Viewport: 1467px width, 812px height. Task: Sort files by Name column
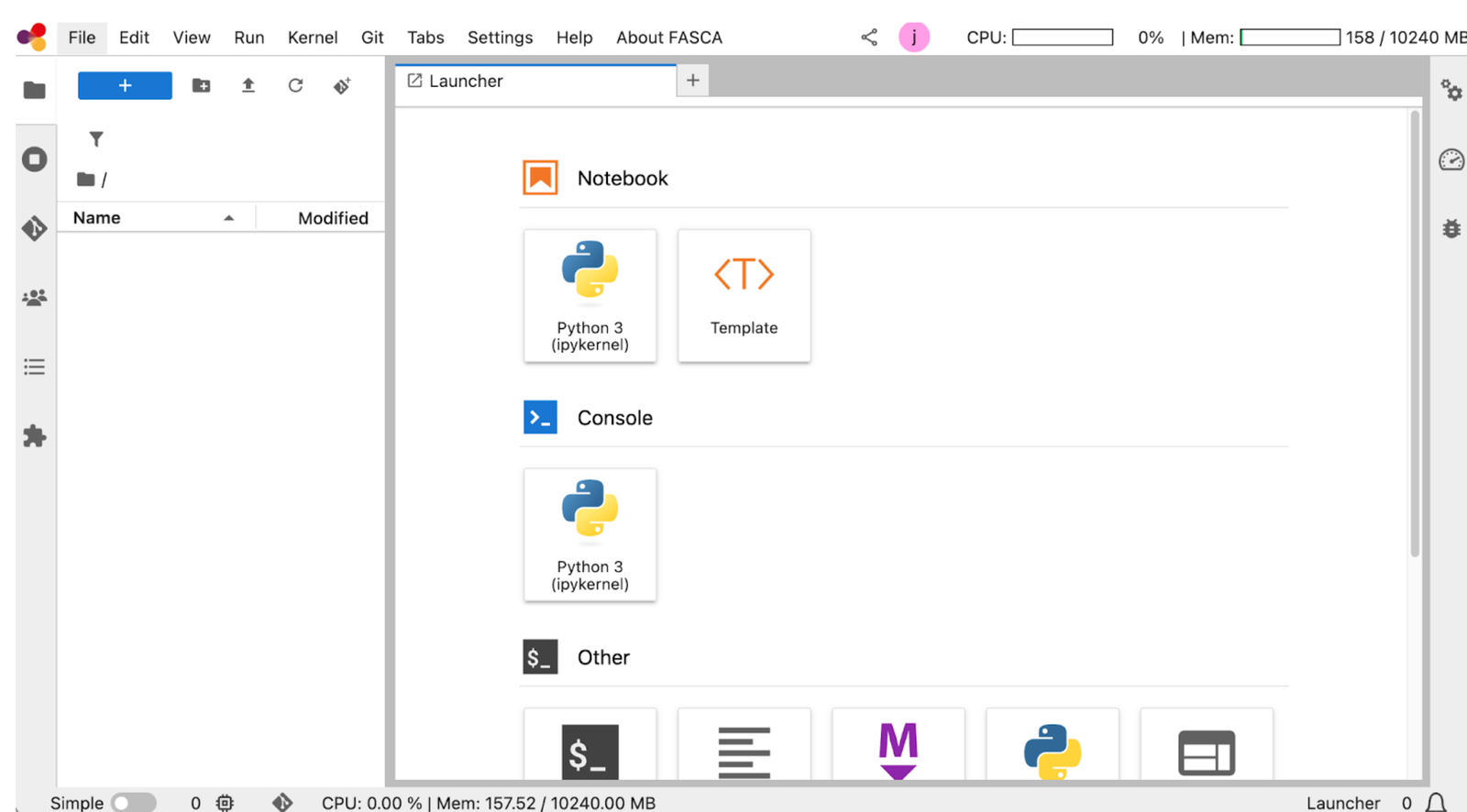pos(155,218)
